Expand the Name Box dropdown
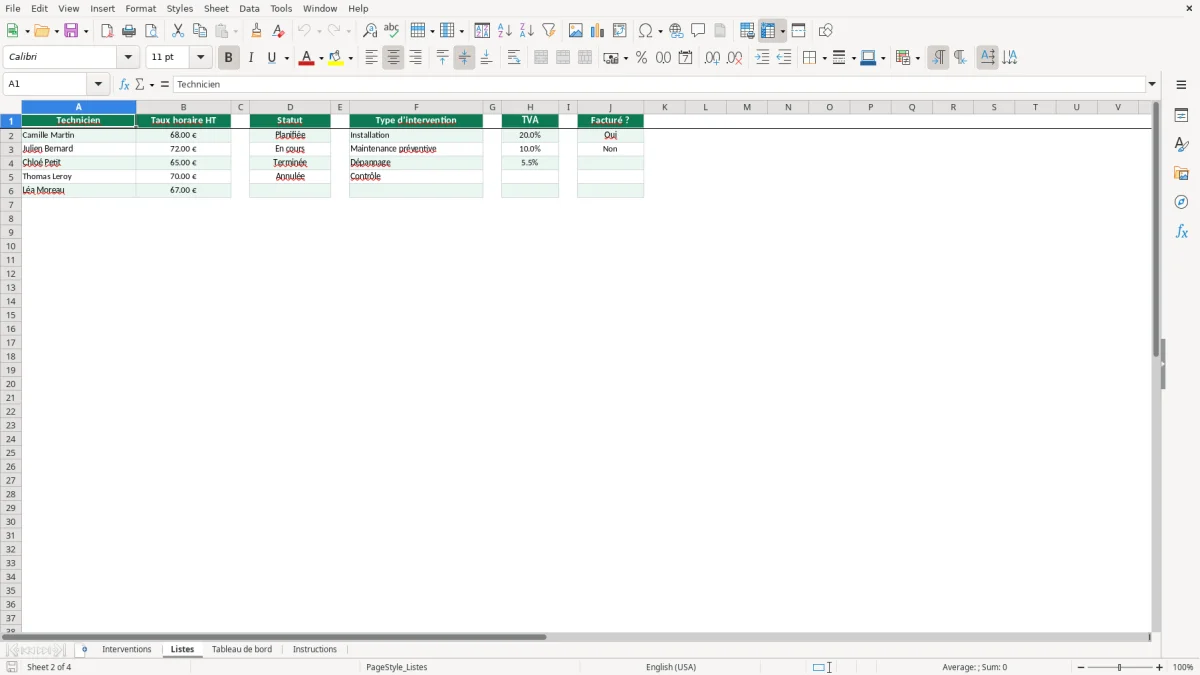Viewport: 1200px width, 675px height. tap(98, 85)
